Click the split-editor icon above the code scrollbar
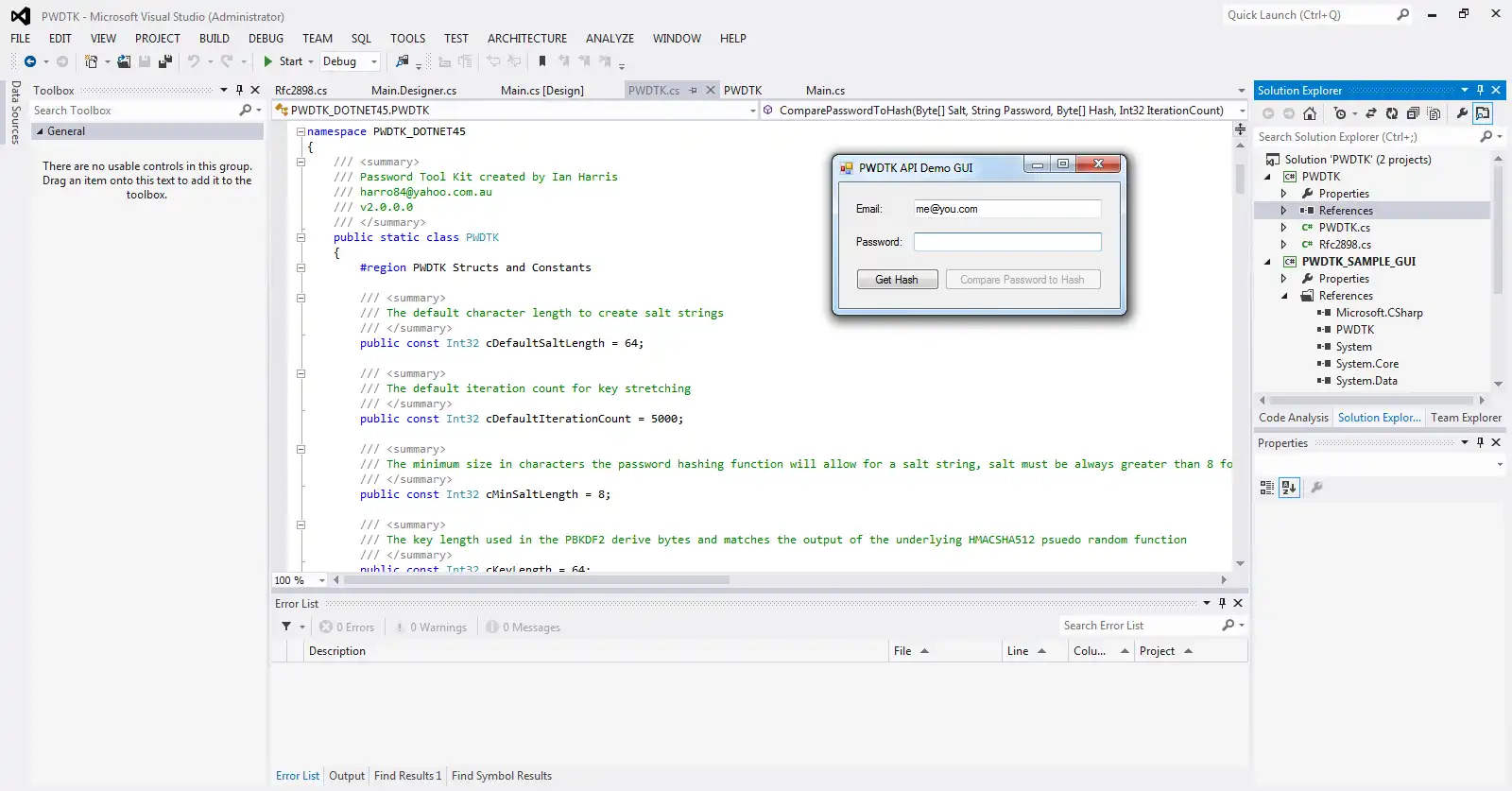 coord(1240,129)
